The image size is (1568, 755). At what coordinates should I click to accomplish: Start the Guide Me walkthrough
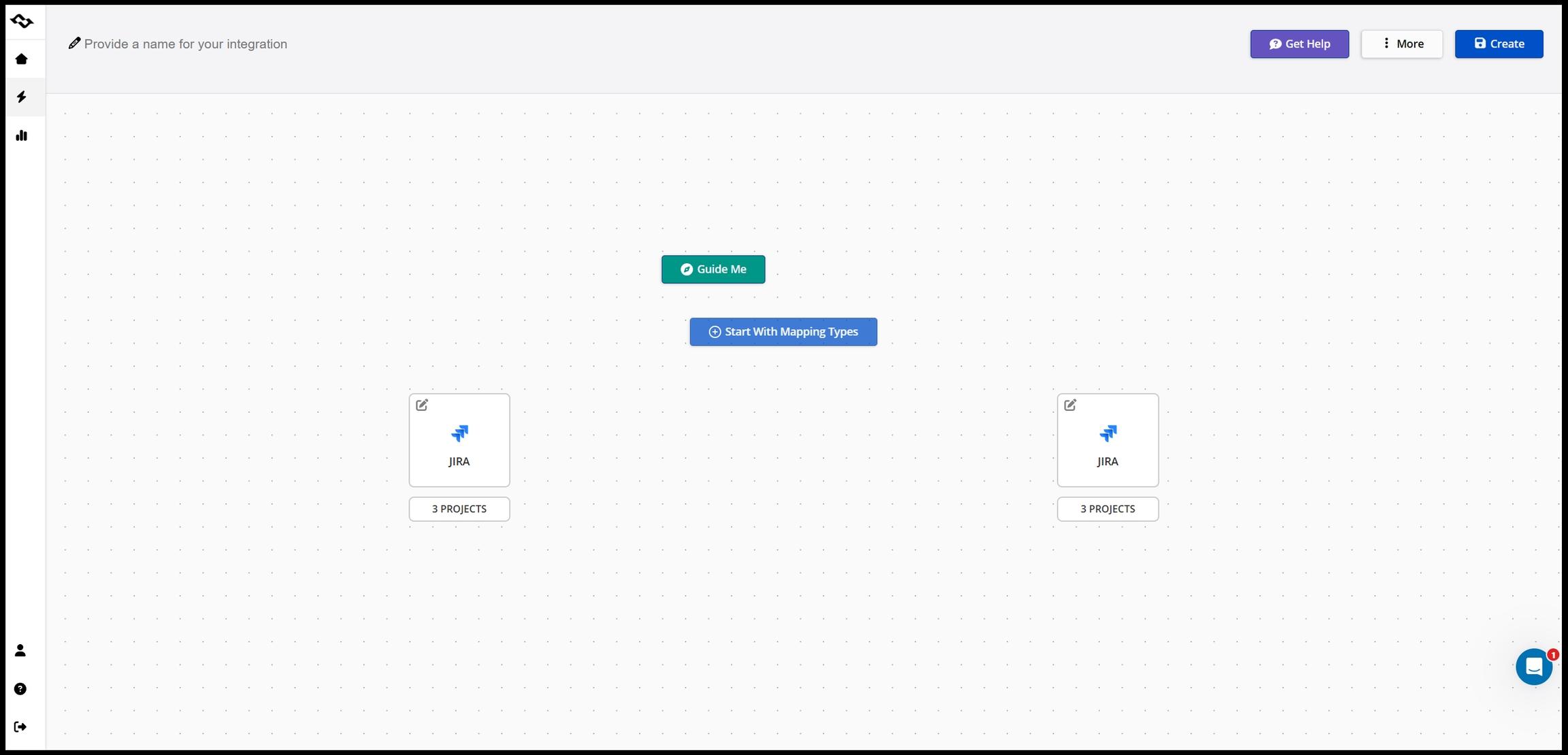click(x=713, y=269)
